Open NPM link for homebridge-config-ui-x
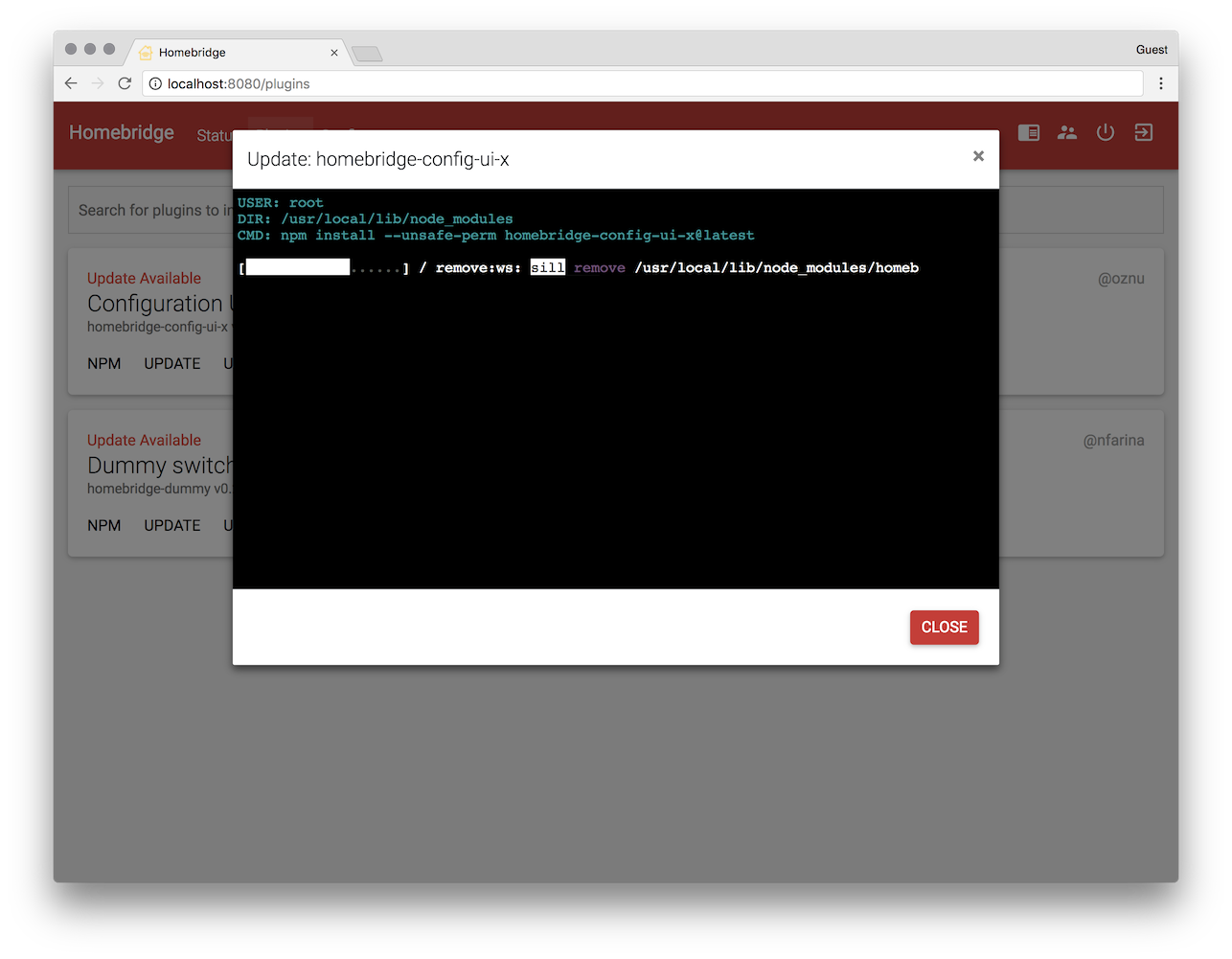The width and height of the screenshot is (1232, 959). click(104, 363)
